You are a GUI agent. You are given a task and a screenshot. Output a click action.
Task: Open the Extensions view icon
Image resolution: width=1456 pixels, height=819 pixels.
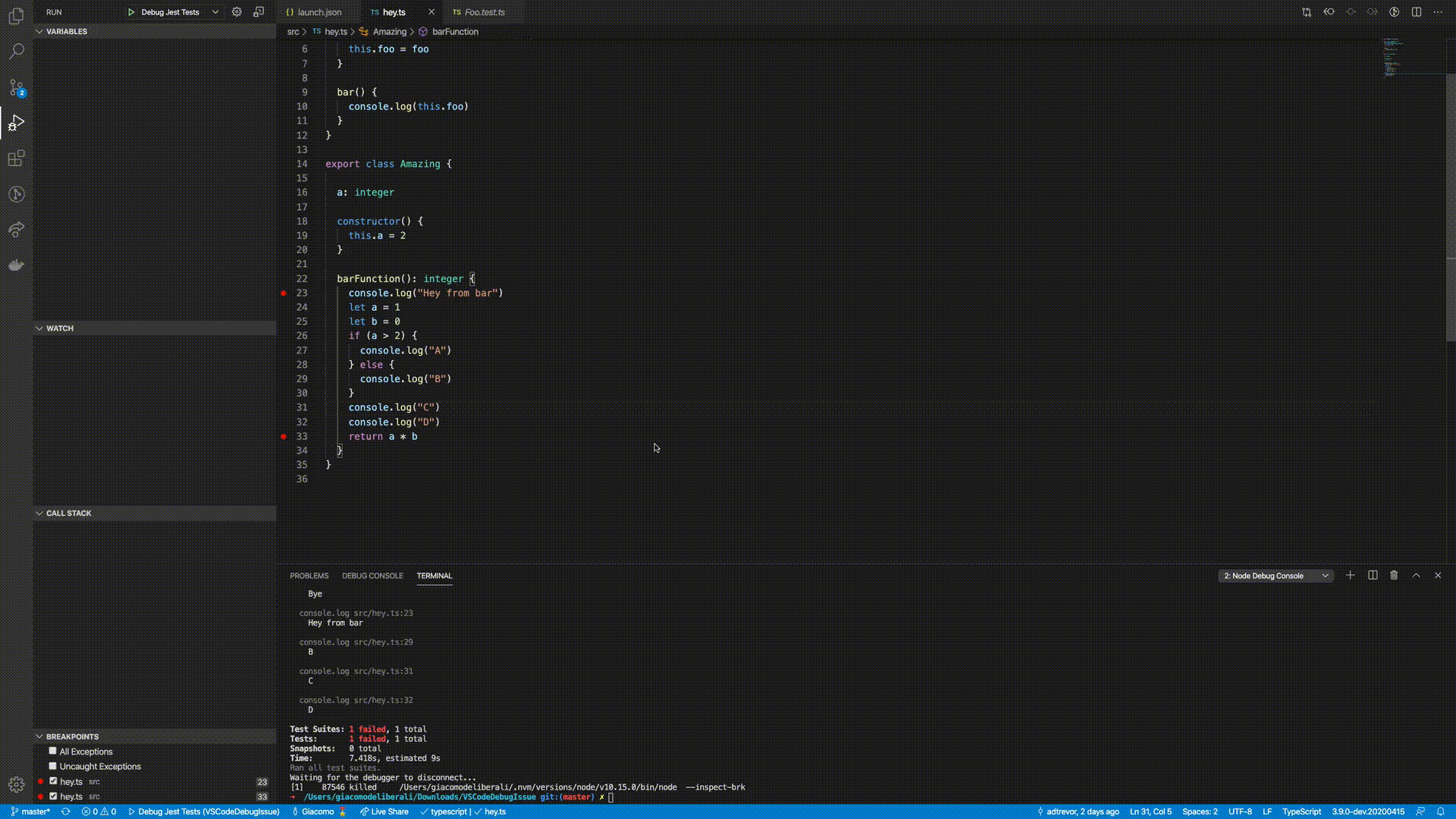pos(16,158)
